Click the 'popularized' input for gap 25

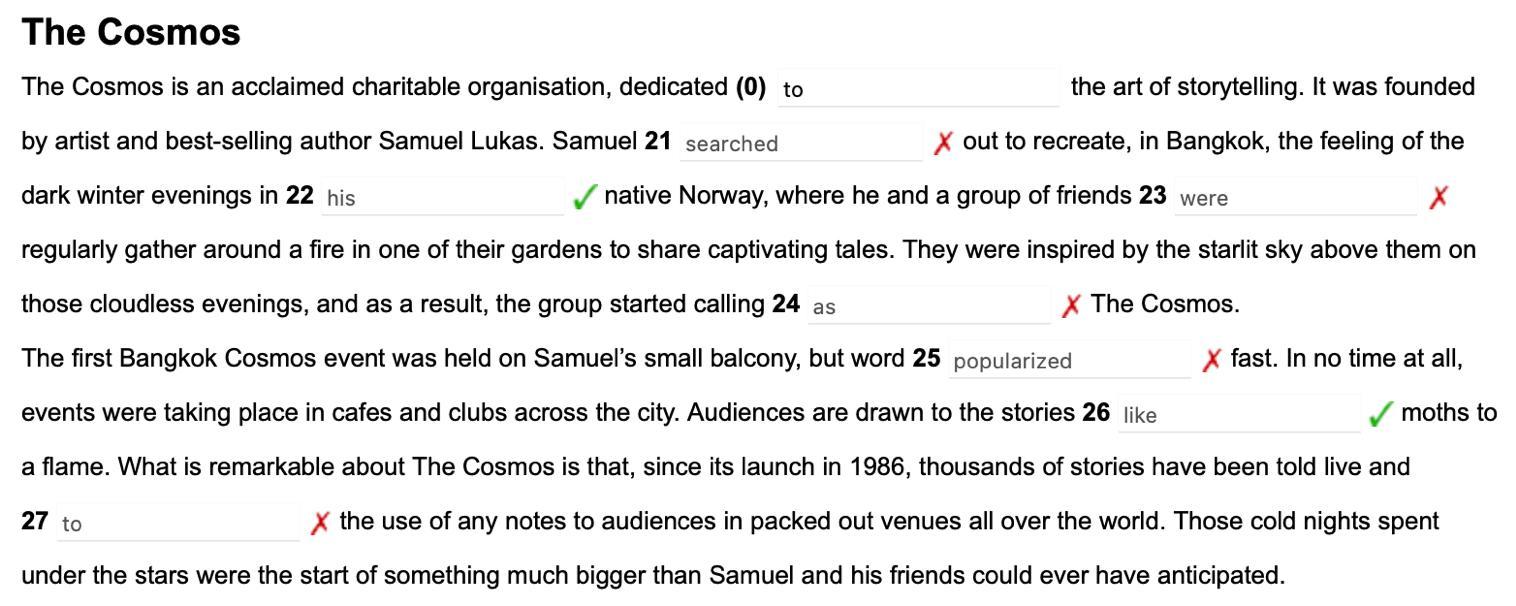1068,360
